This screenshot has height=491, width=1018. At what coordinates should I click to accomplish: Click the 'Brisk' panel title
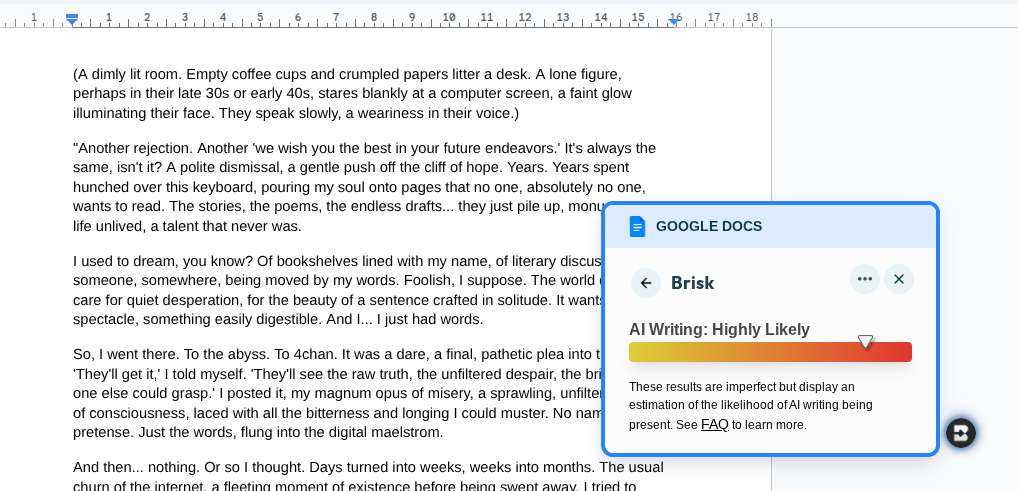coord(692,283)
